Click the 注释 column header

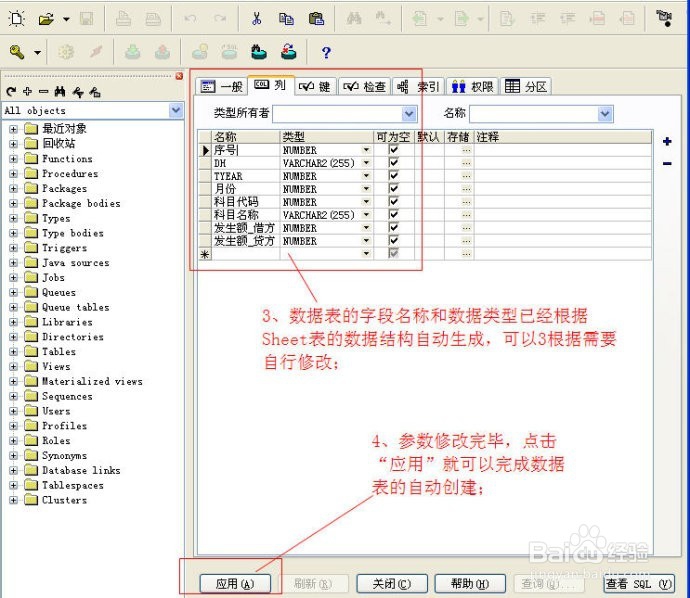[562, 137]
